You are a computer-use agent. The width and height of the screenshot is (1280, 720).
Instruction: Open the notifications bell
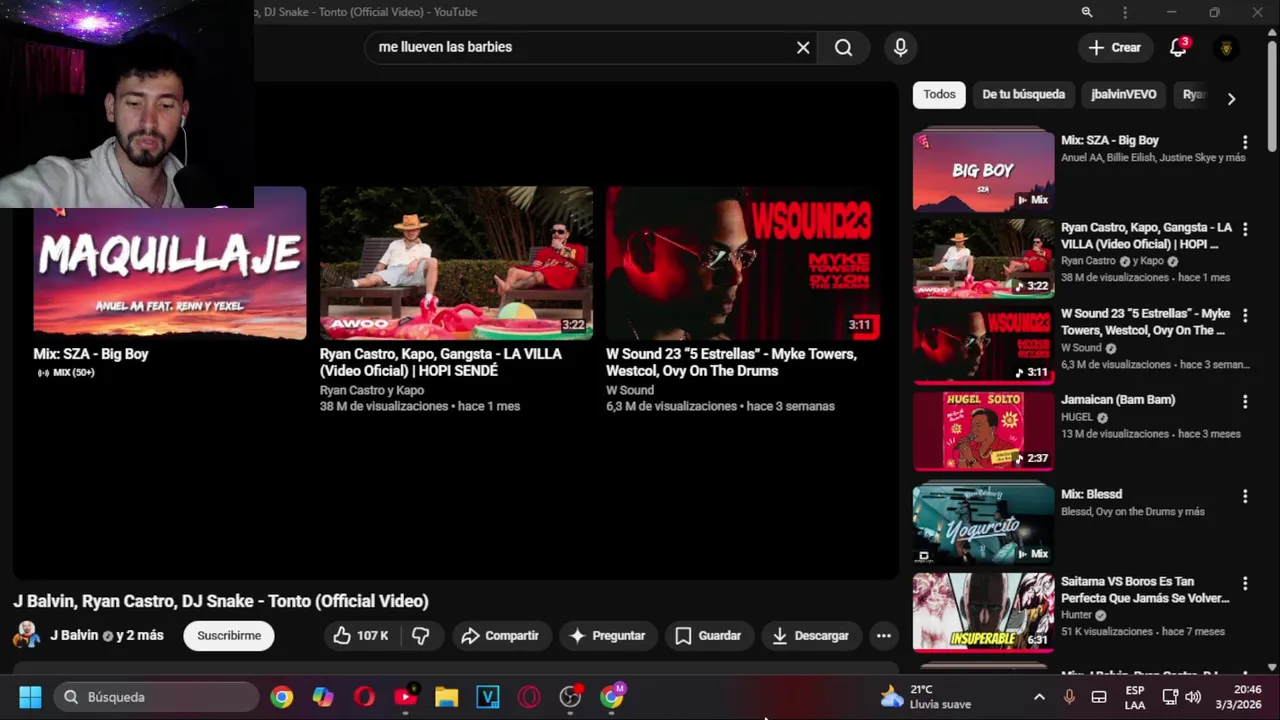1179,47
